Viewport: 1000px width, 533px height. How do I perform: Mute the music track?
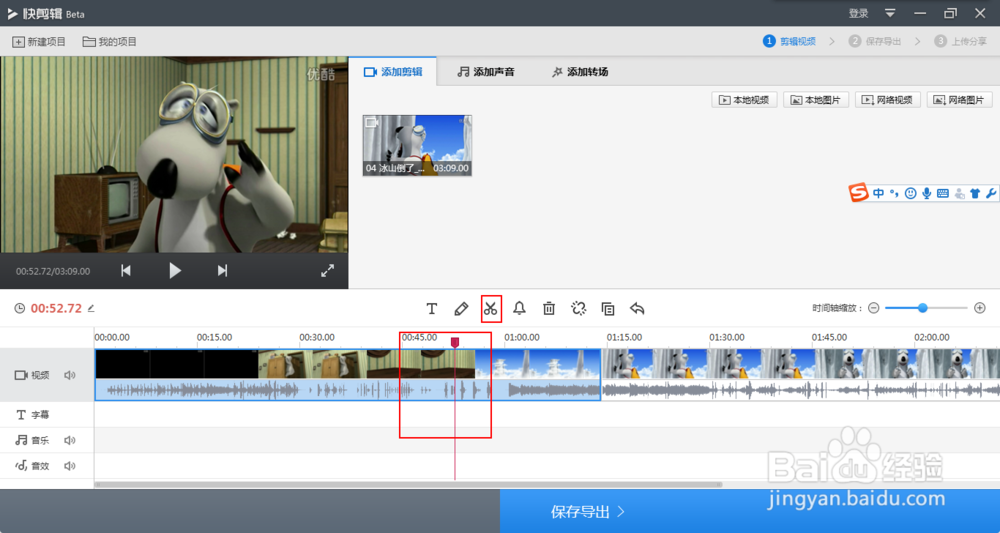70,441
